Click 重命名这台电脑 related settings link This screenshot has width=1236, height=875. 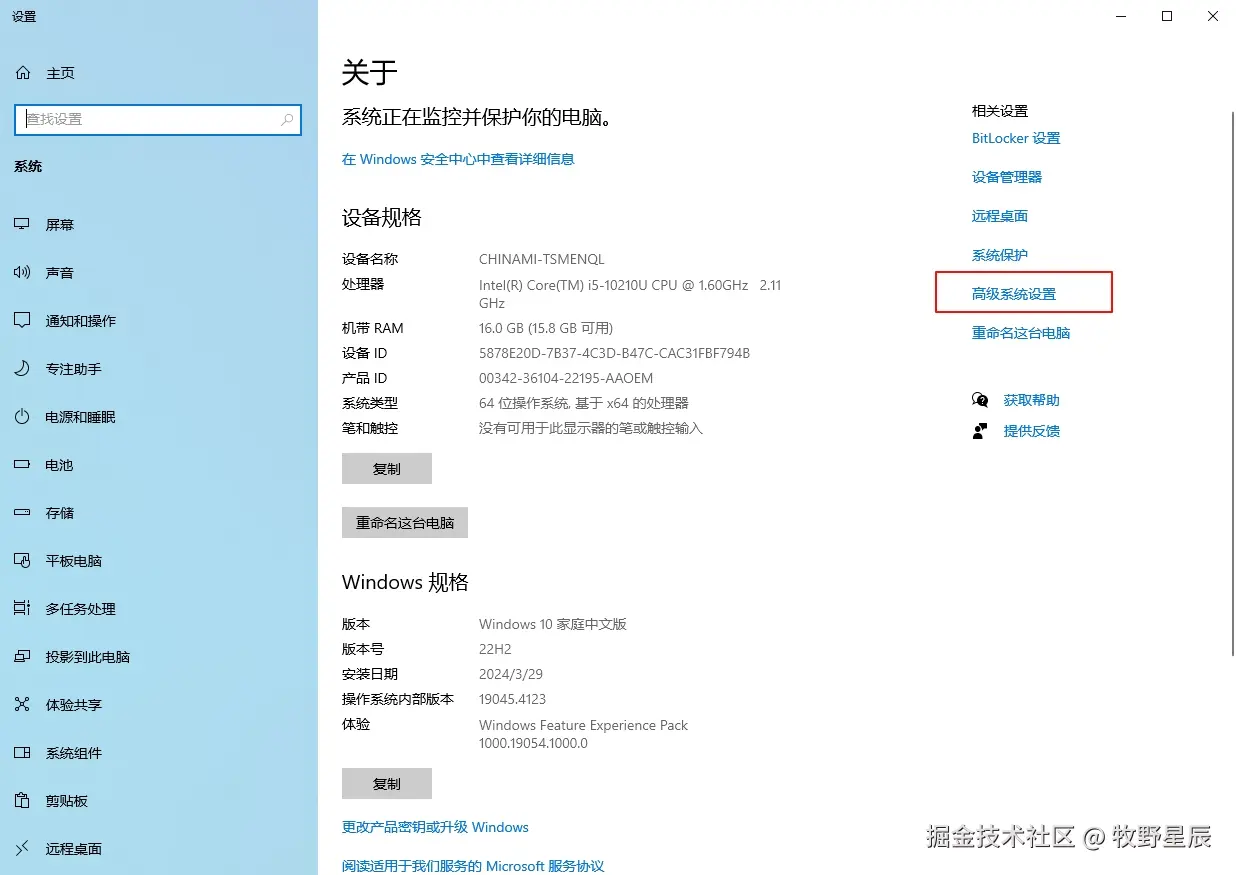coord(1021,333)
